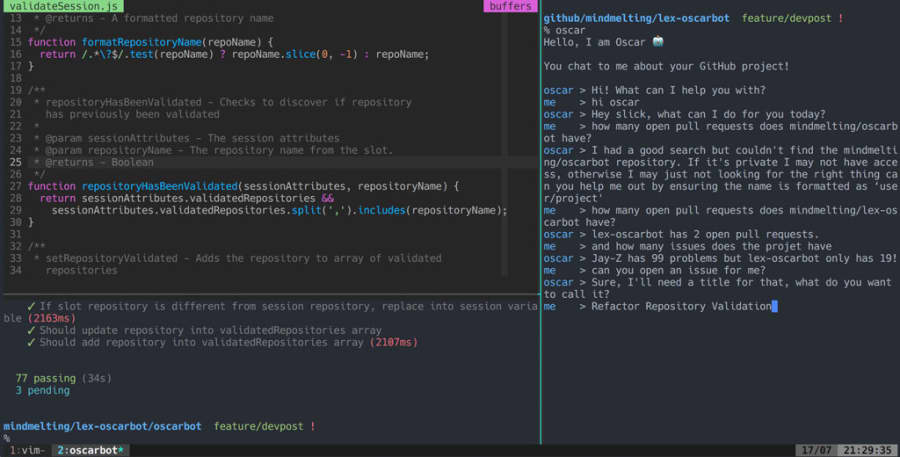Screen dimensions: 900x457
Task: Click the red exclamation mark after feature/devpost in right pane
Action: tap(840, 18)
